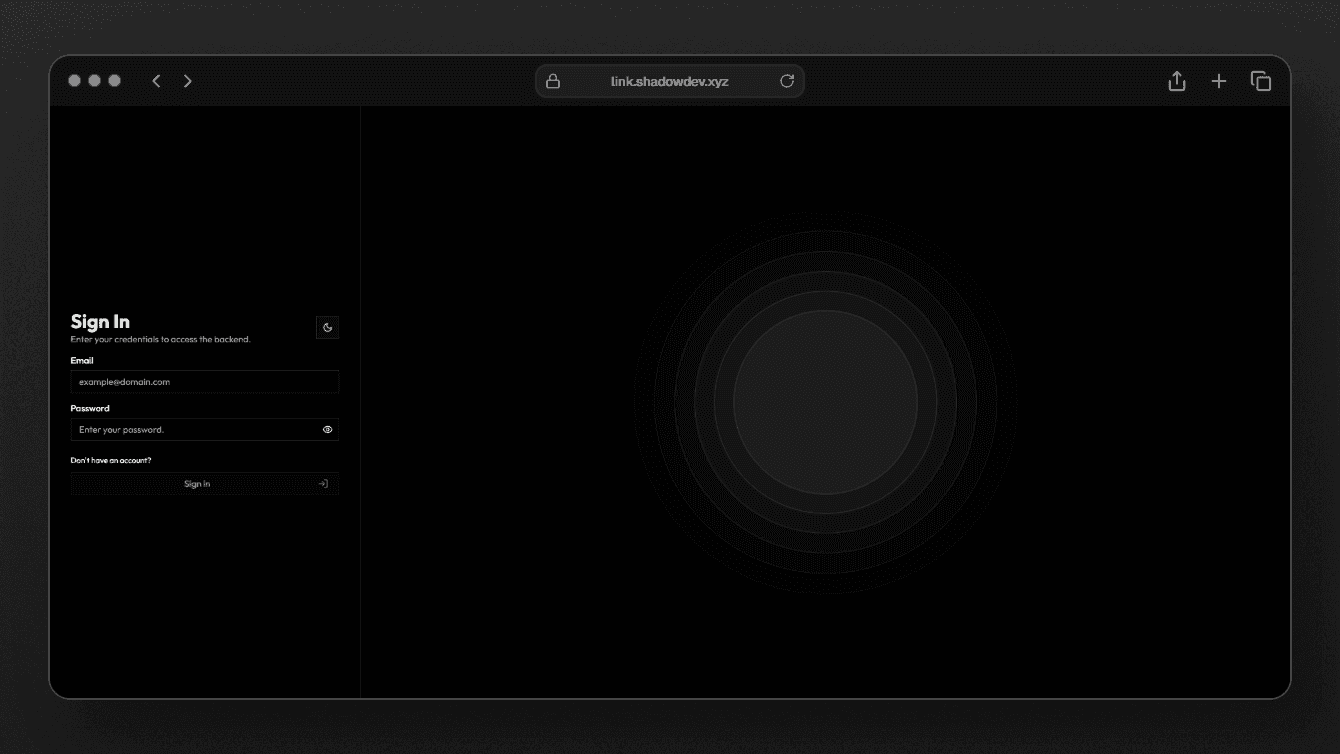The image size is (1340, 754).
Task: Click the Email field label
Action: (x=82, y=360)
